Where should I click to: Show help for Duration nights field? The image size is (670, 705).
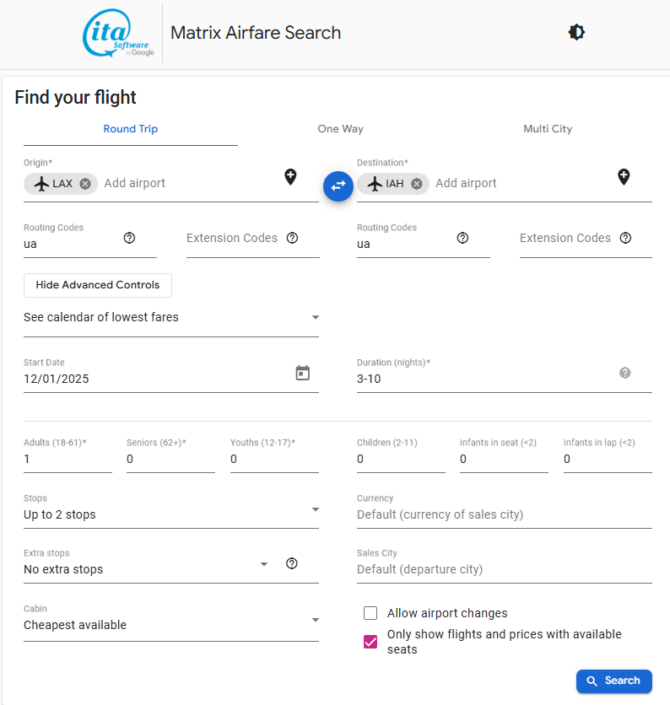point(625,373)
